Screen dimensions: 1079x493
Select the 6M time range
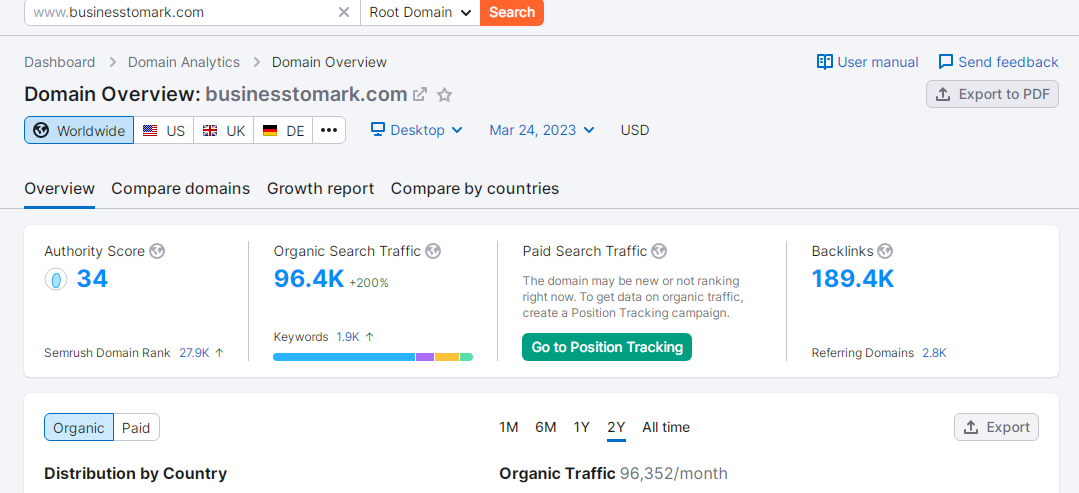(x=546, y=428)
